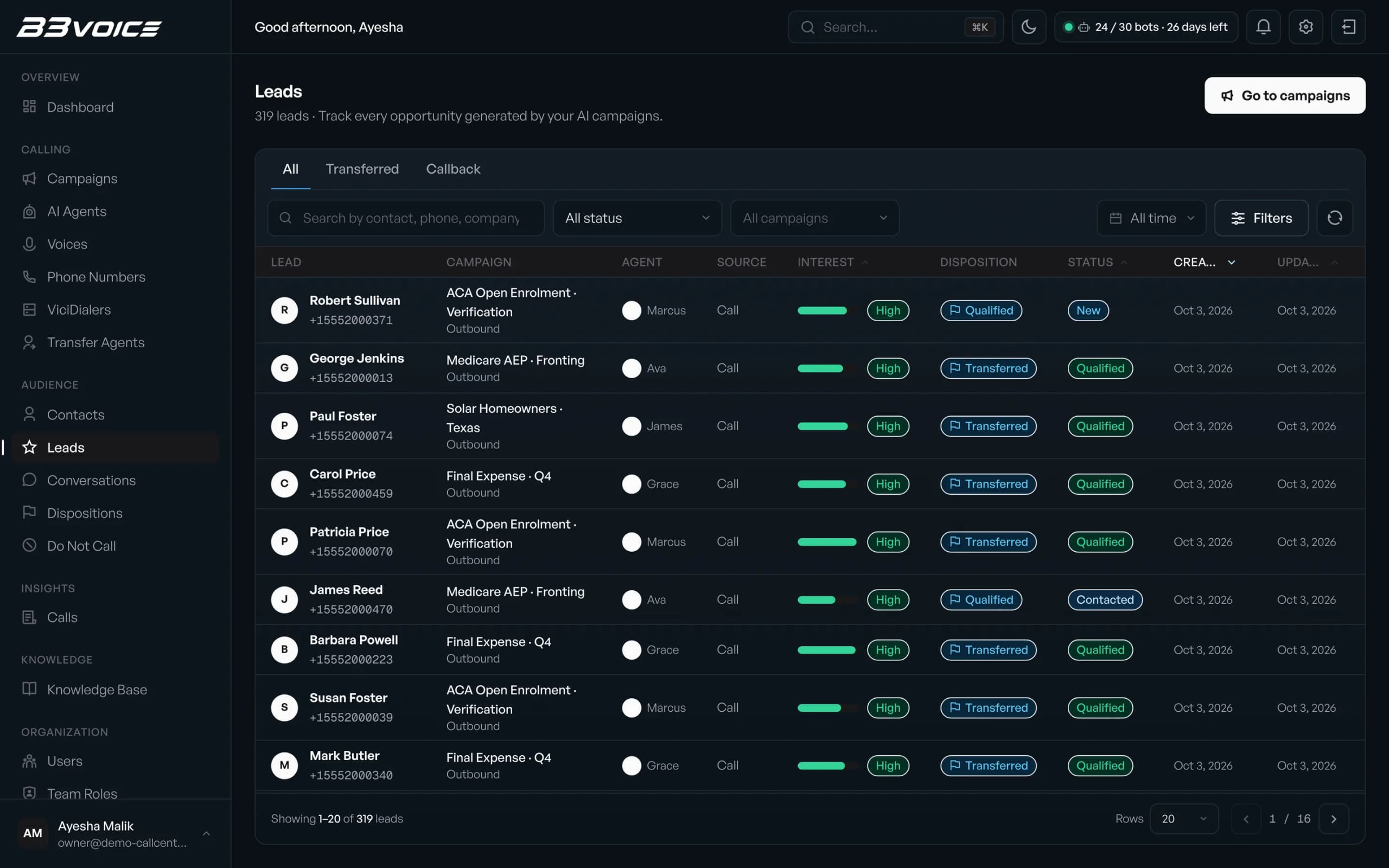Open George Jenkins lead row
Viewport: 1389px width, 868px height.
pyautogui.click(x=810, y=368)
